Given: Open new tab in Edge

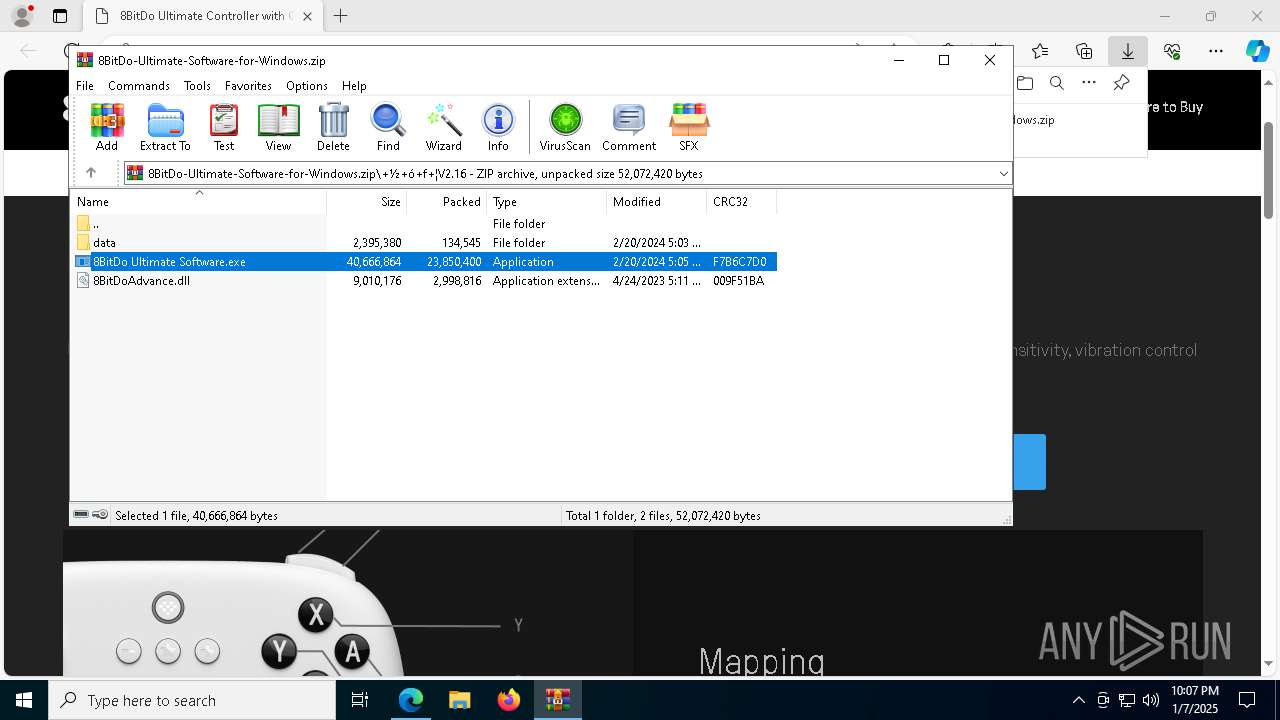Looking at the screenshot, I should point(341,16).
